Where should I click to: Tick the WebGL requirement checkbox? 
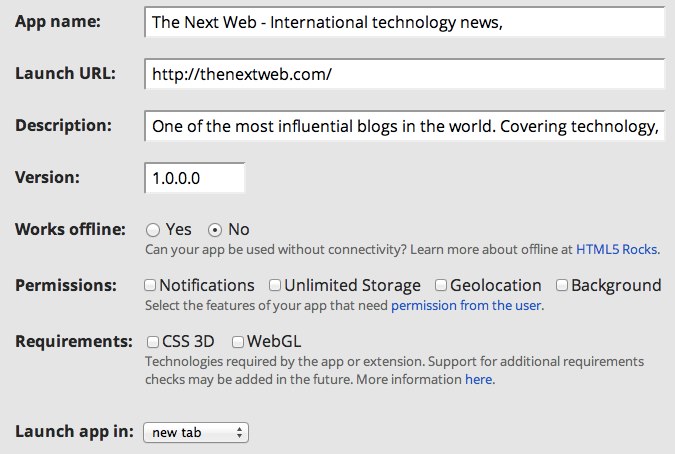click(x=238, y=342)
